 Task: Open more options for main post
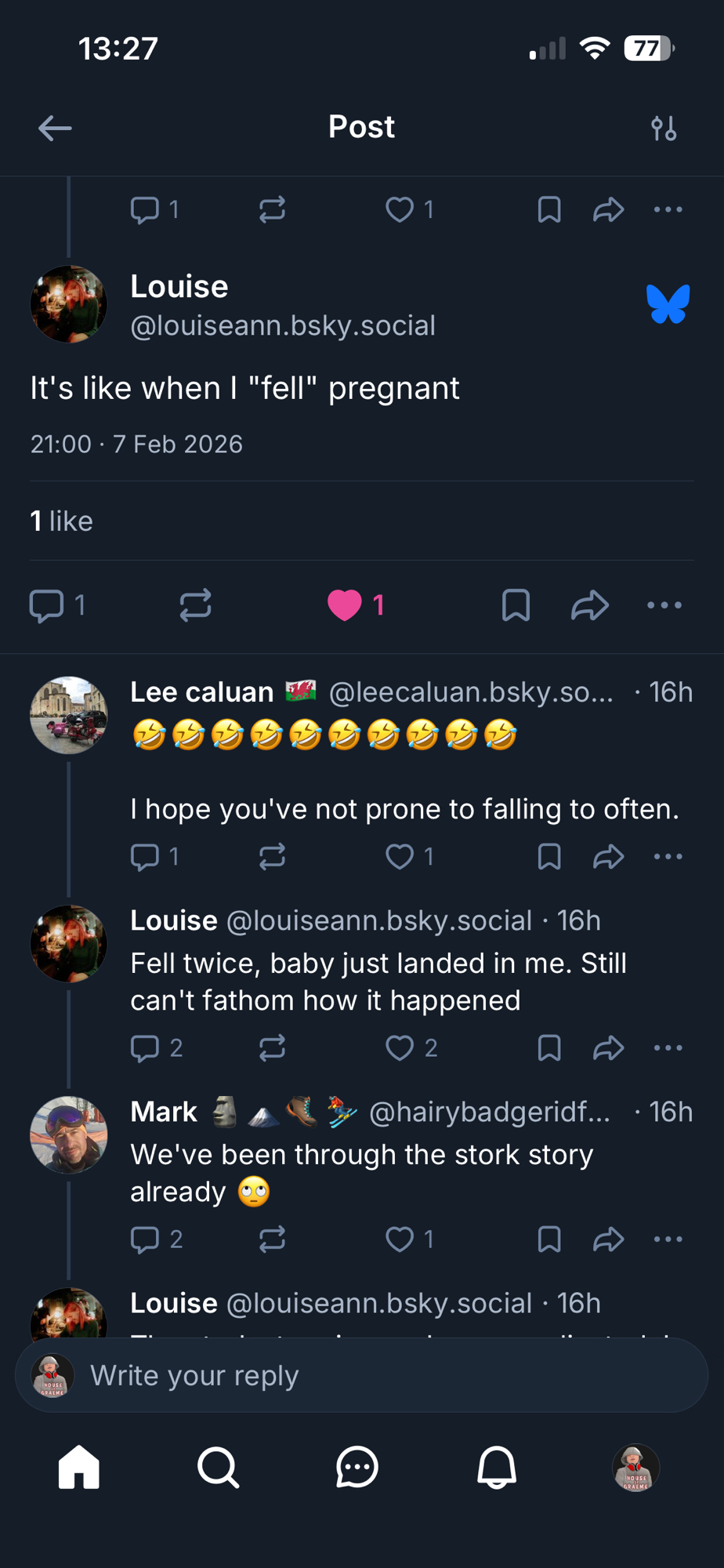tap(664, 605)
